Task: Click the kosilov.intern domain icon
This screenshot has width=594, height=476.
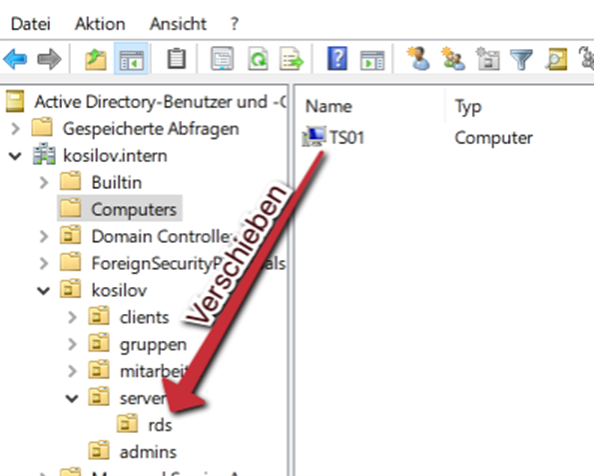Action: pyautogui.click(x=44, y=155)
